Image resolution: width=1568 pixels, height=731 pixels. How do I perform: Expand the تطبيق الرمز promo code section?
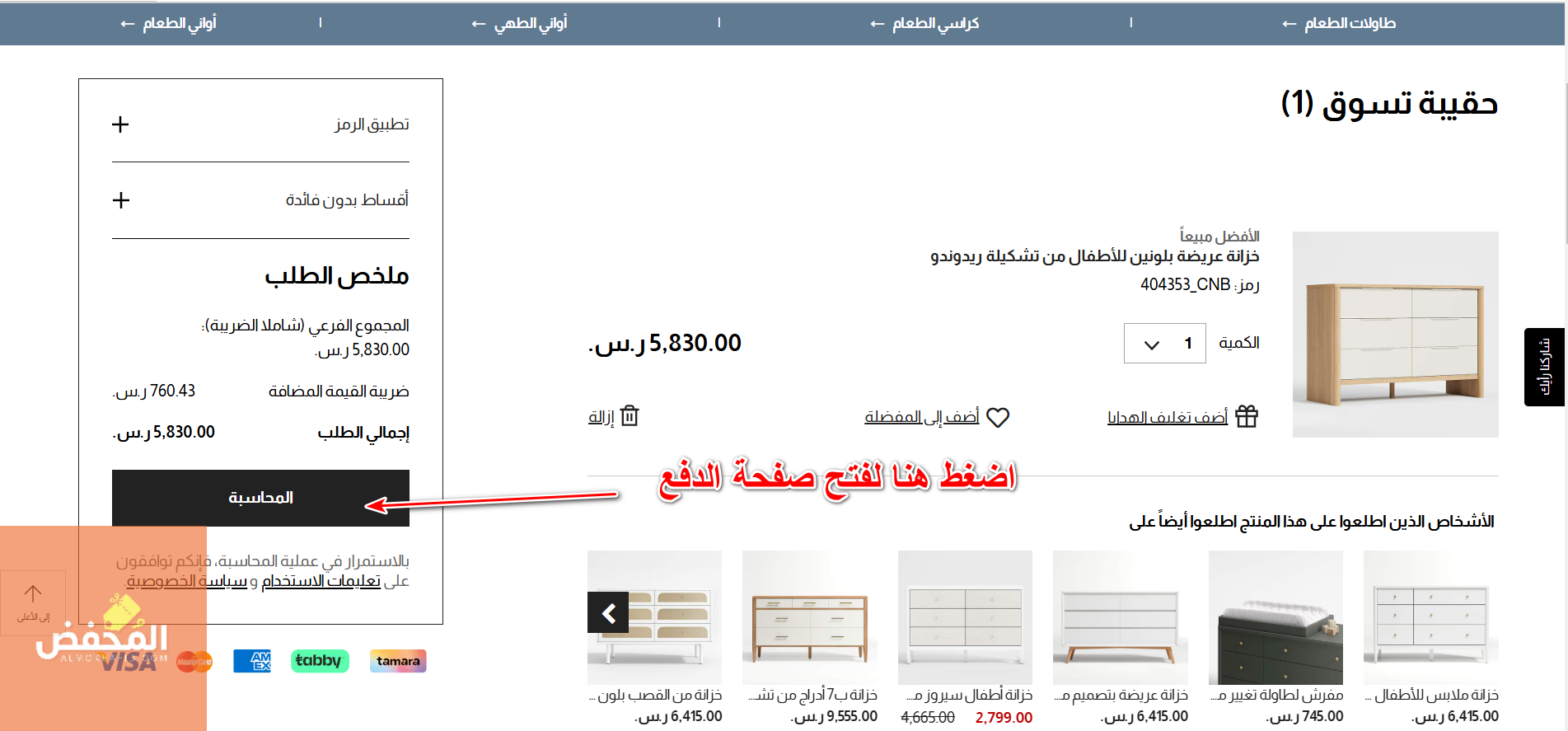tap(121, 124)
